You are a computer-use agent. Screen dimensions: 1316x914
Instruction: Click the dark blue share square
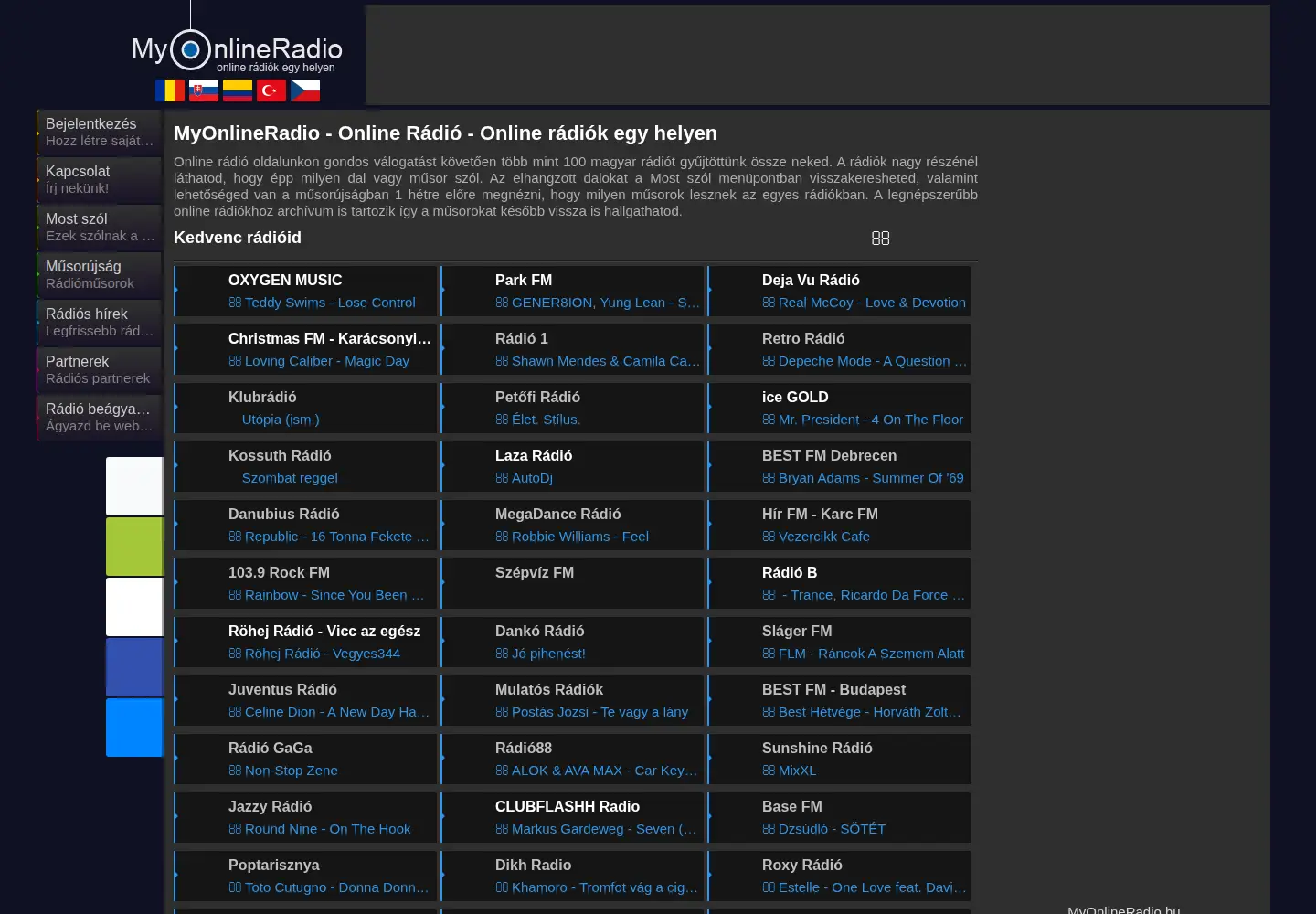coord(134,667)
